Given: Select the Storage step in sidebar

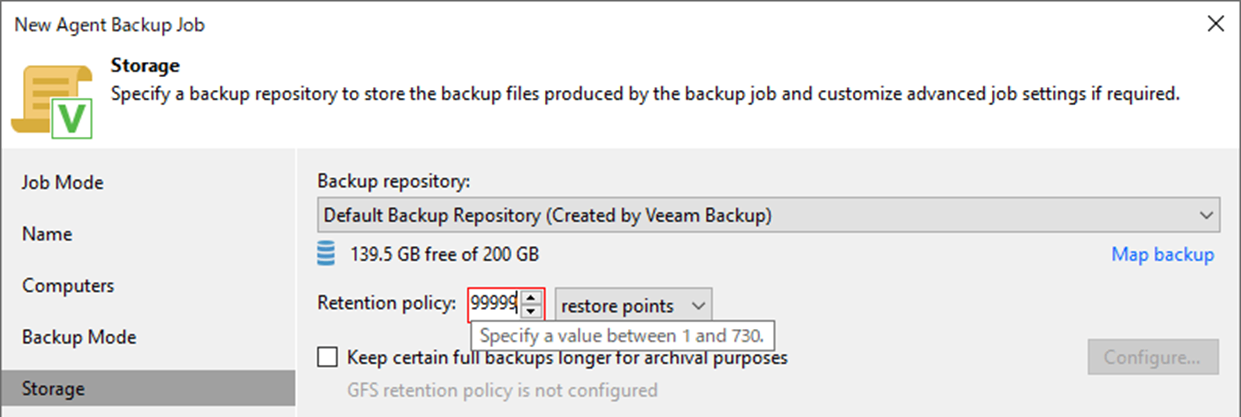Looking at the screenshot, I should tap(148, 389).
